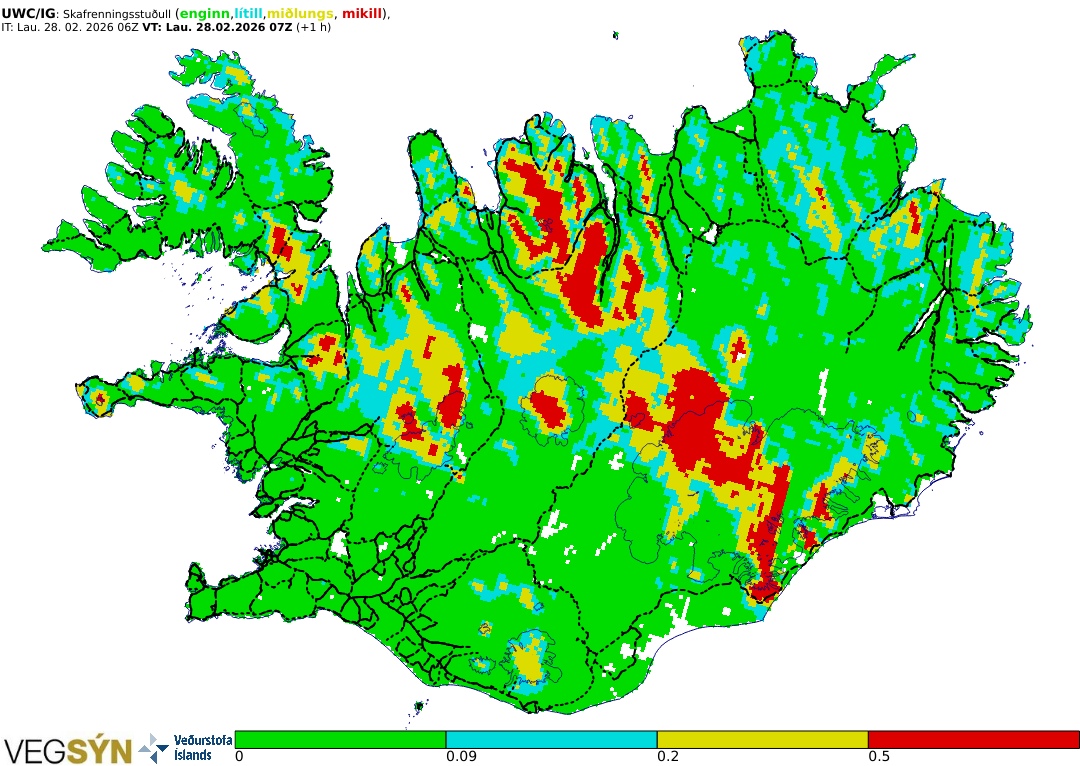Click the initial time 'IT: Lau. 28. 02. 2026 06Z'
This screenshot has height=766, width=1080.
pyautogui.click(x=70, y=28)
